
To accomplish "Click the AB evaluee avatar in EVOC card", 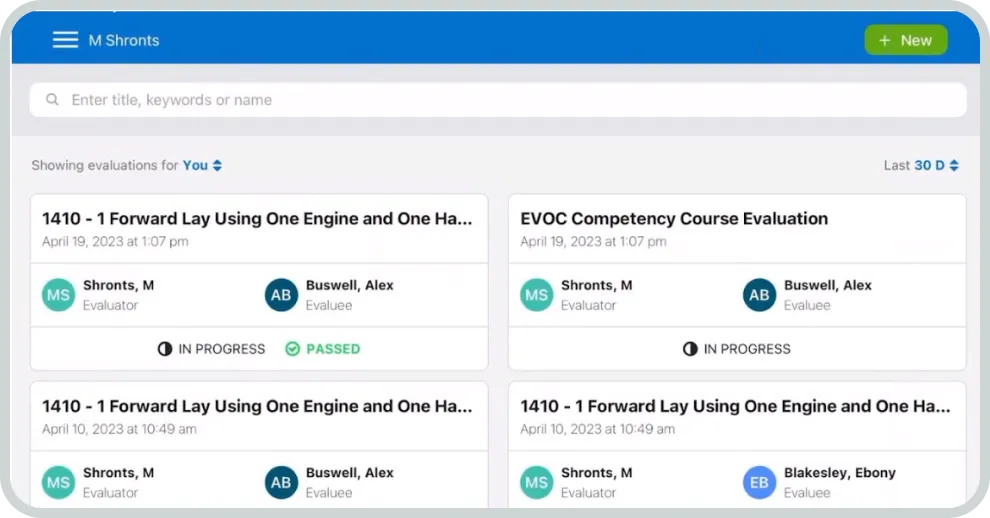I will pos(759,295).
